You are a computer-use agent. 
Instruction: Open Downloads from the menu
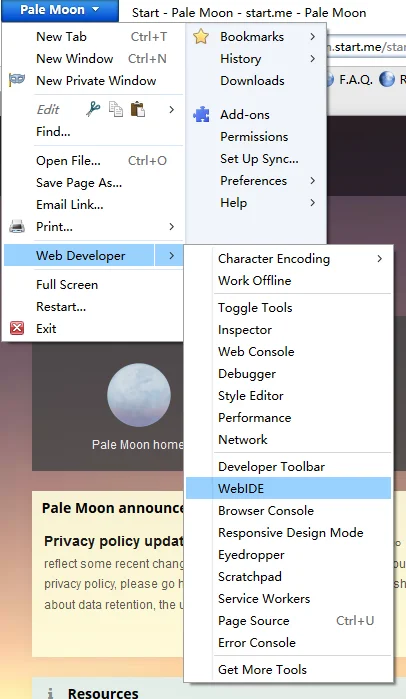coord(256,81)
